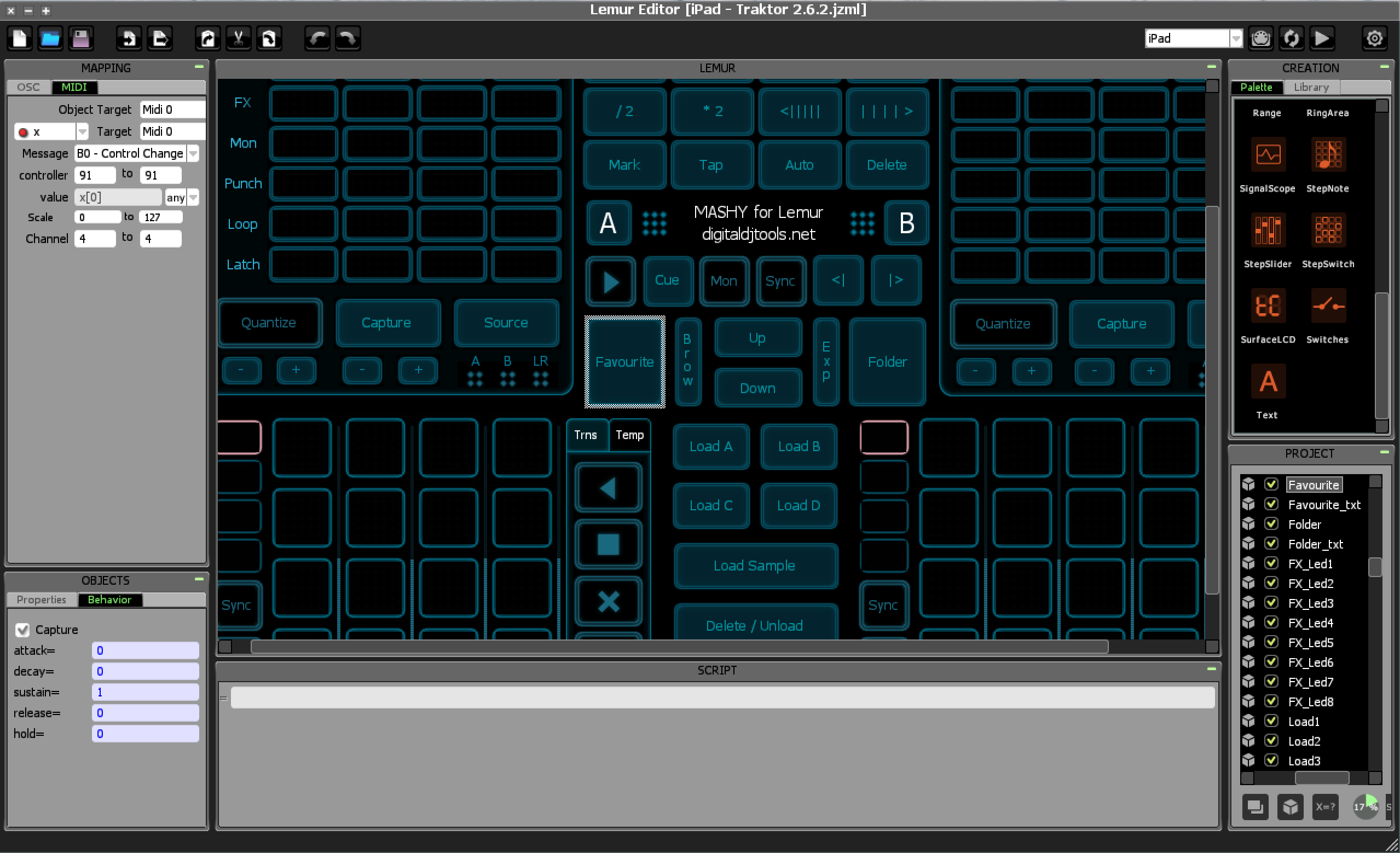Screen dimensions: 1400x853
Task: Switch to the OSC tab
Action: [28, 87]
